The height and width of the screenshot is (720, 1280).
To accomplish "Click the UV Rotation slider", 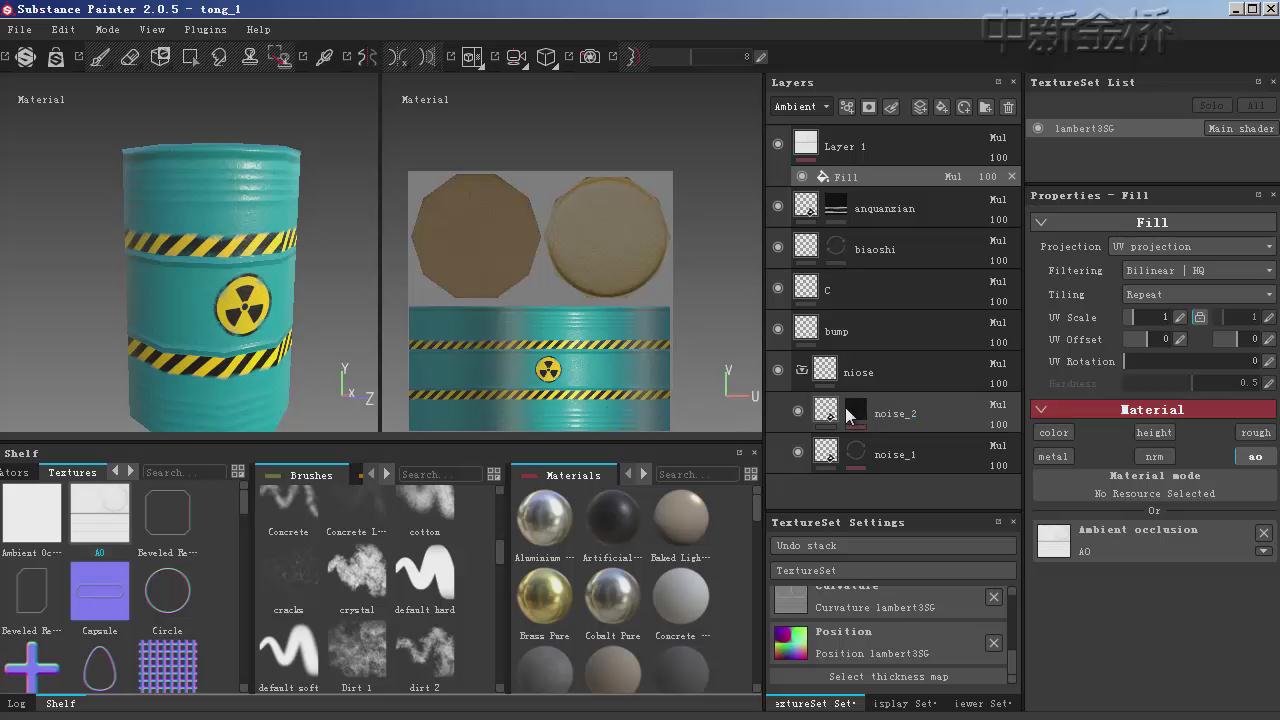I will pos(1192,362).
